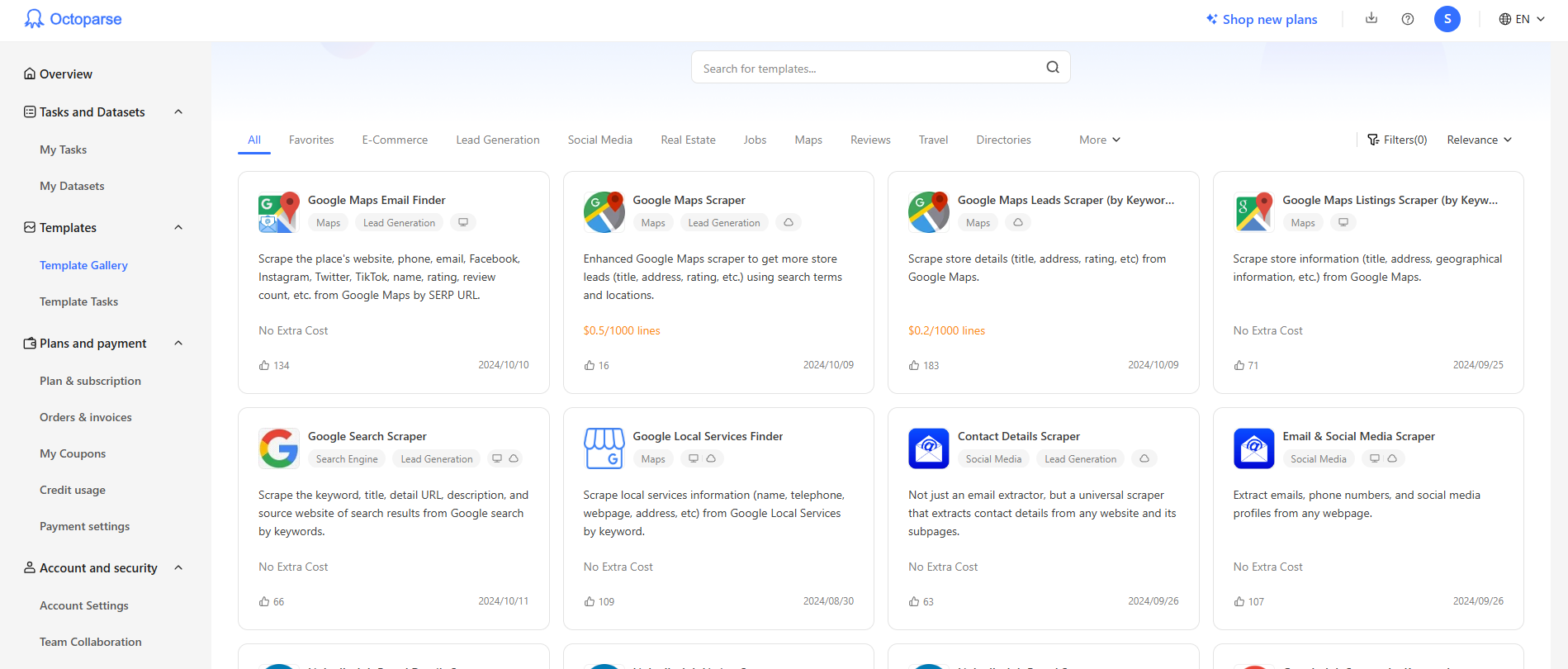Click cloud icon on Contact Details Scraper card
The image size is (1568, 669).
click(1144, 458)
